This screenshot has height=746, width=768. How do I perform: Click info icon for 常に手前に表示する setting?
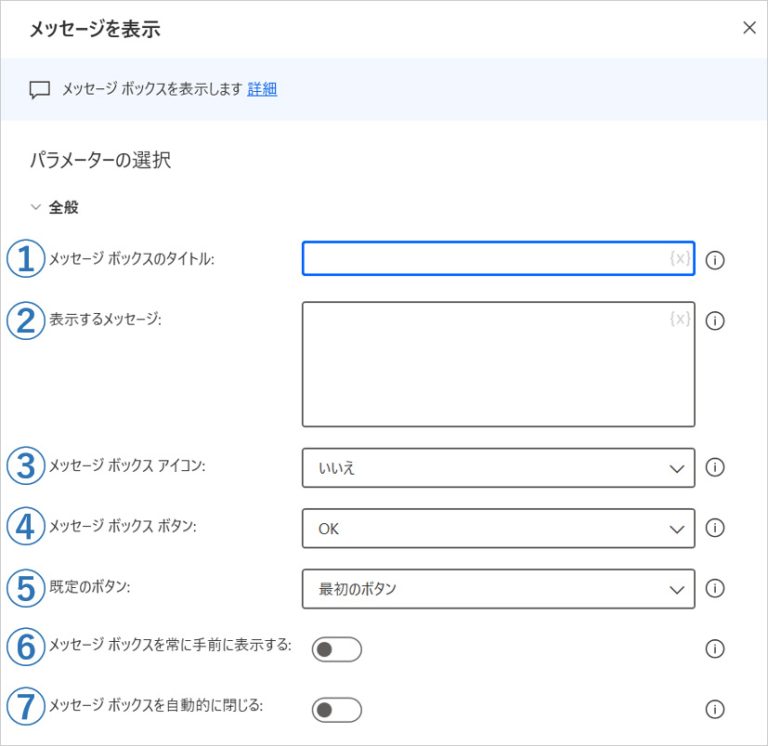pos(715,649)
